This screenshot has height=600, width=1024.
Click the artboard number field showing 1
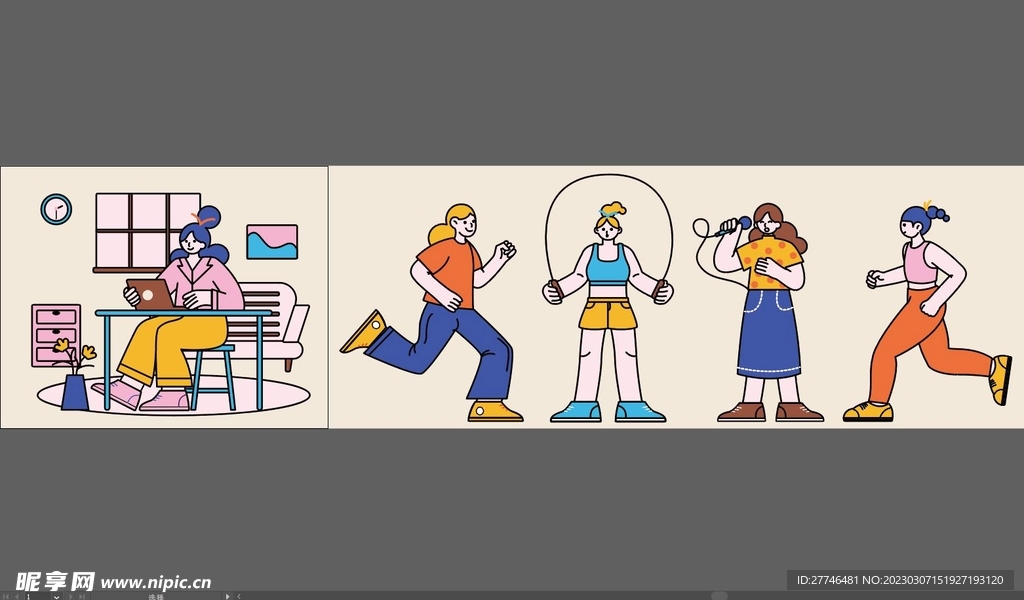[38, 597]
